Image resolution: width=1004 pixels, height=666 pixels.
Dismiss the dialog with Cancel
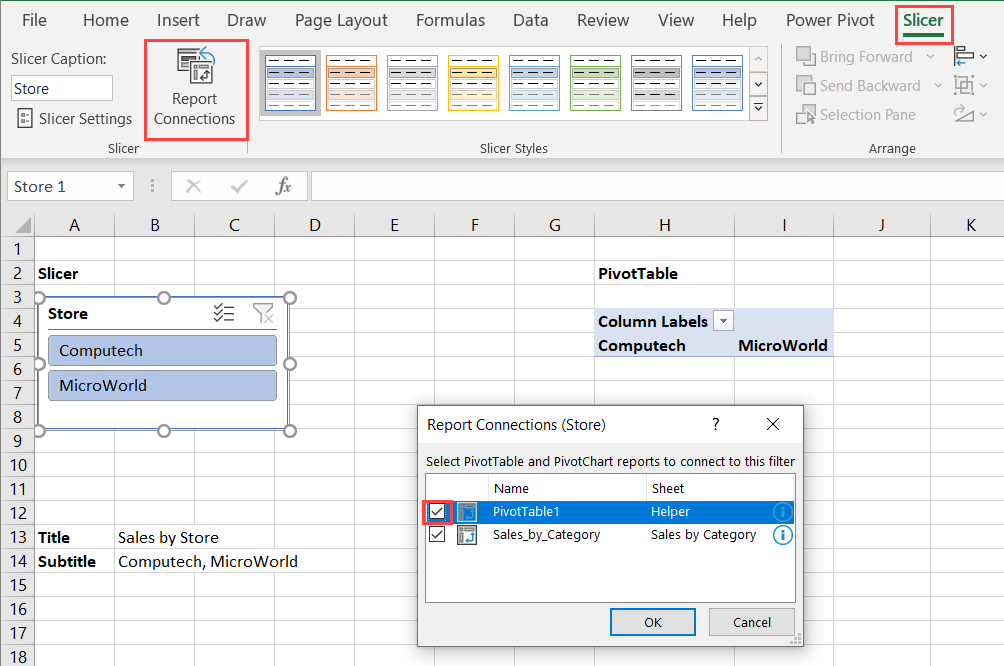tap(751, 621)
